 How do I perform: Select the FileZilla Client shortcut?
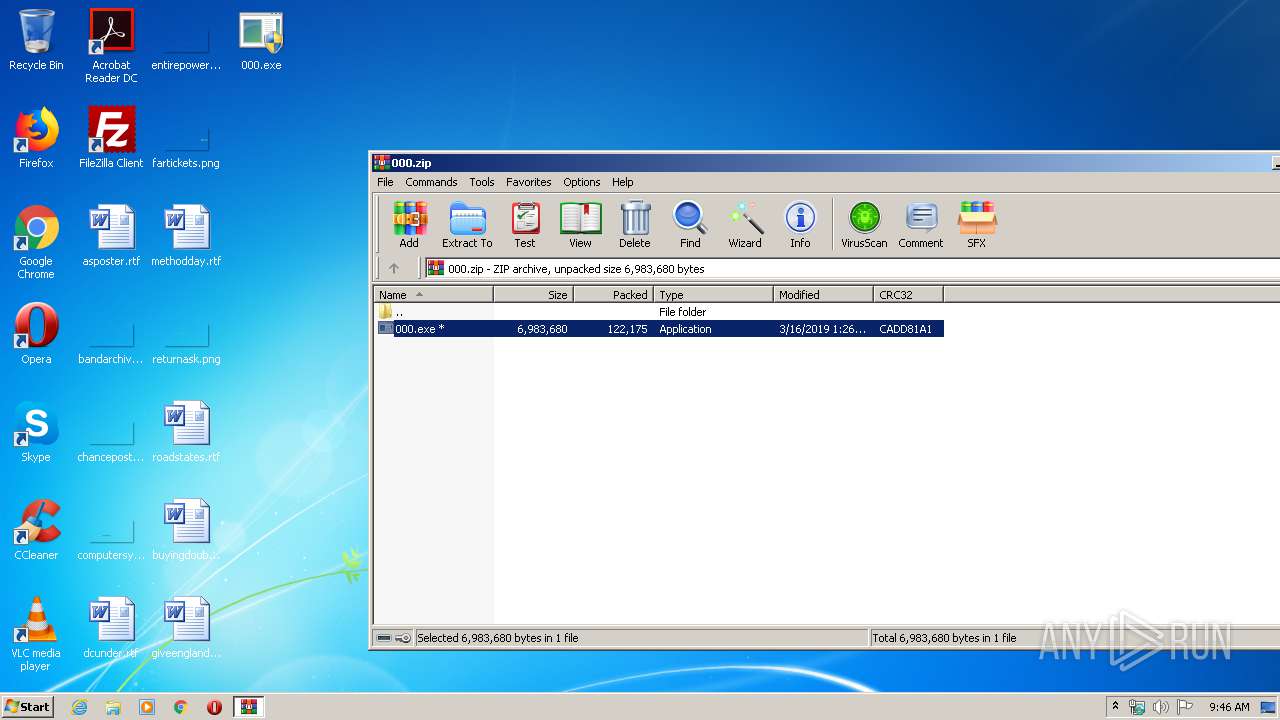[x=111, y=138]
